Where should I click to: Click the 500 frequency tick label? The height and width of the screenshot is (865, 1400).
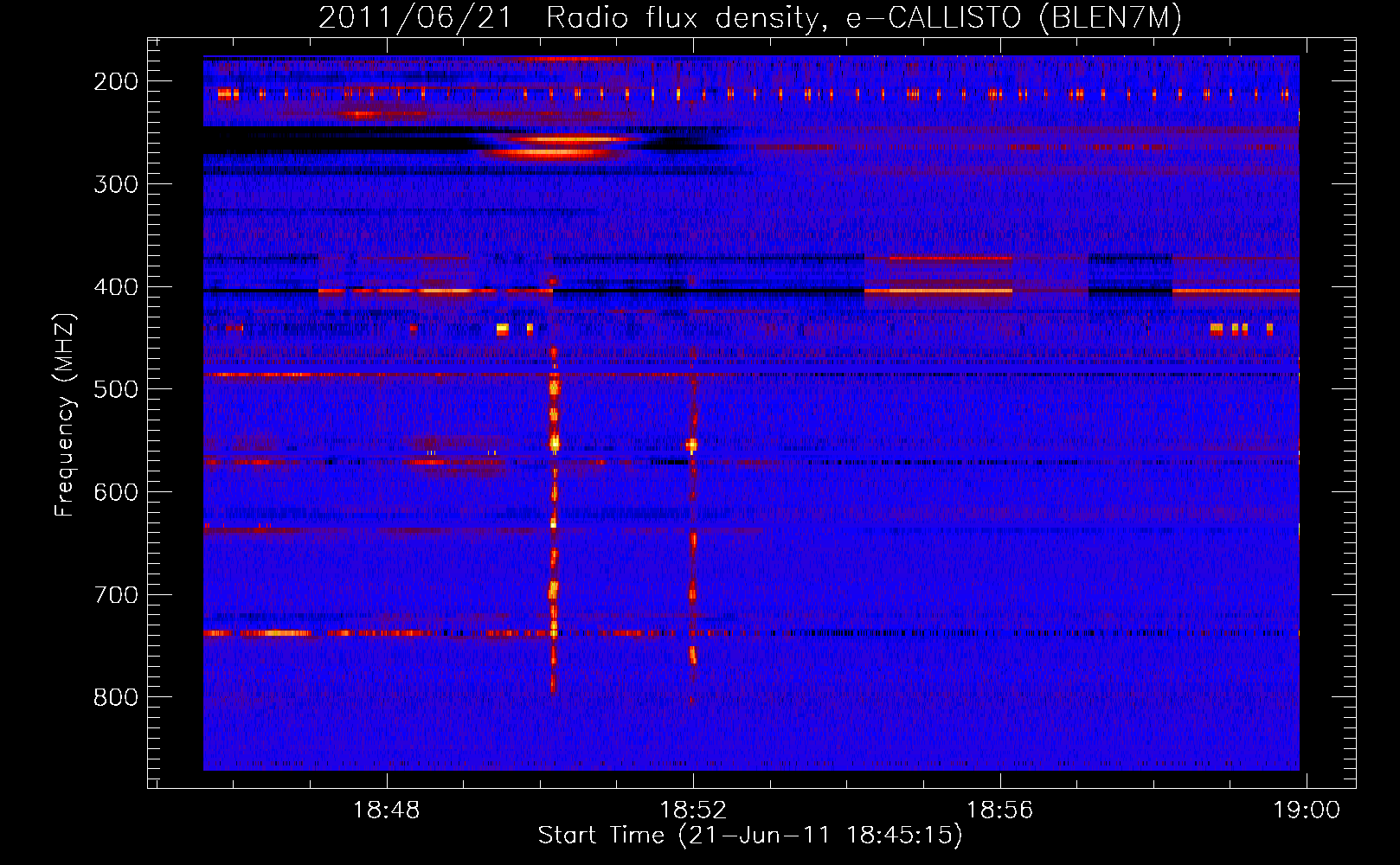point(116,389)
